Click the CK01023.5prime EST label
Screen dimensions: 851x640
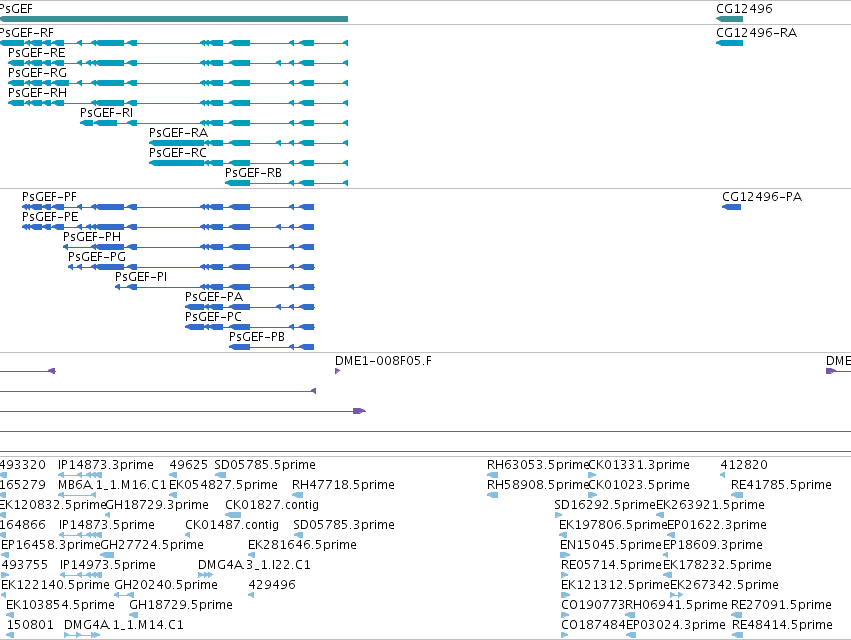[x=639, y=485]
